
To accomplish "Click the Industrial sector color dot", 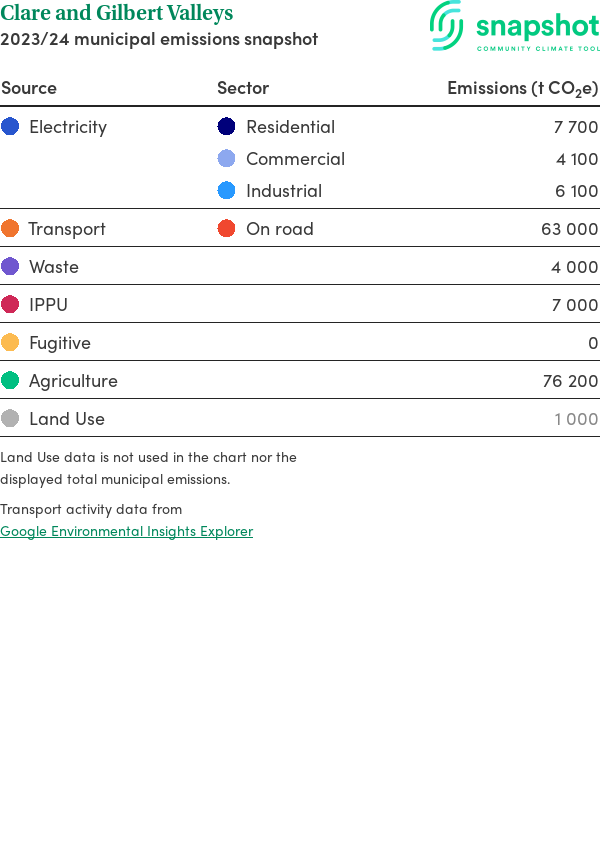I will pyautogui.click(x=227, y=191).
